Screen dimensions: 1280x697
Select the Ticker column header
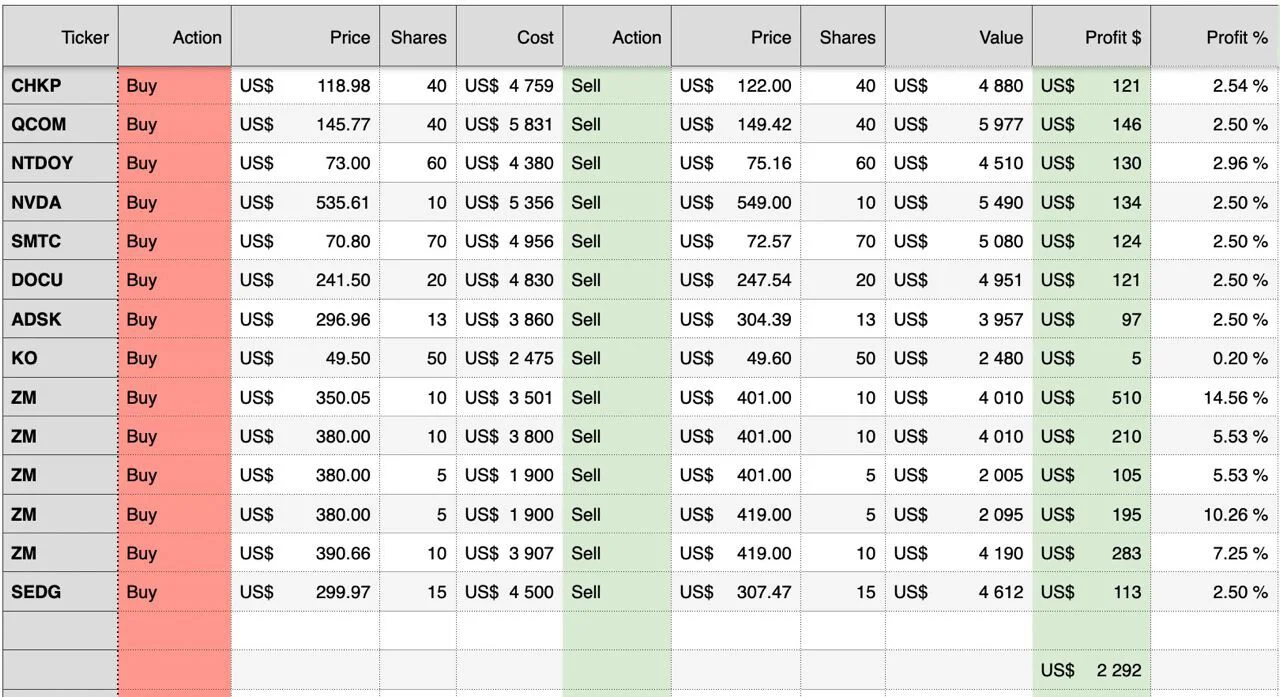coord(61,37)
